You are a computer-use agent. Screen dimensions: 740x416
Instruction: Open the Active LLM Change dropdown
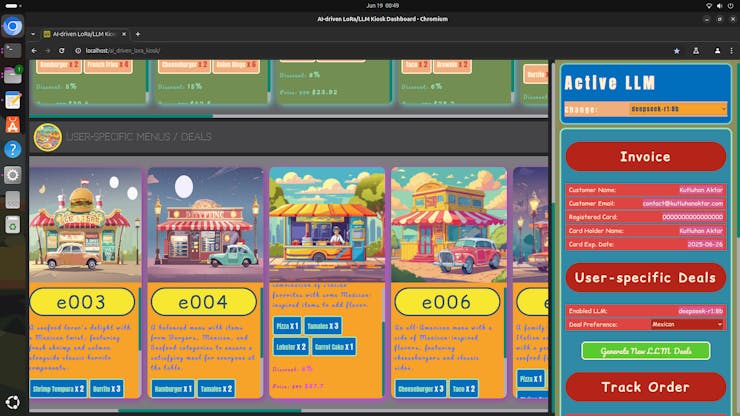pyautogui.click(x=678, y=109)
